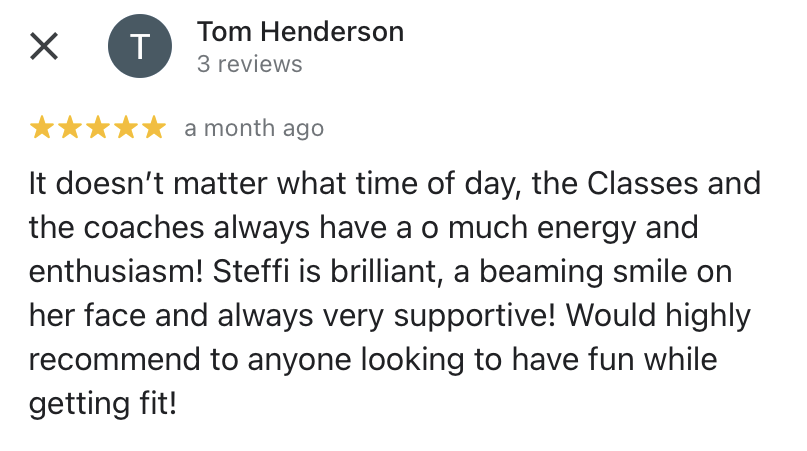The image size is (807, 451).
Task: Click the word 'recommend' in the review
Action: [114, 359]
